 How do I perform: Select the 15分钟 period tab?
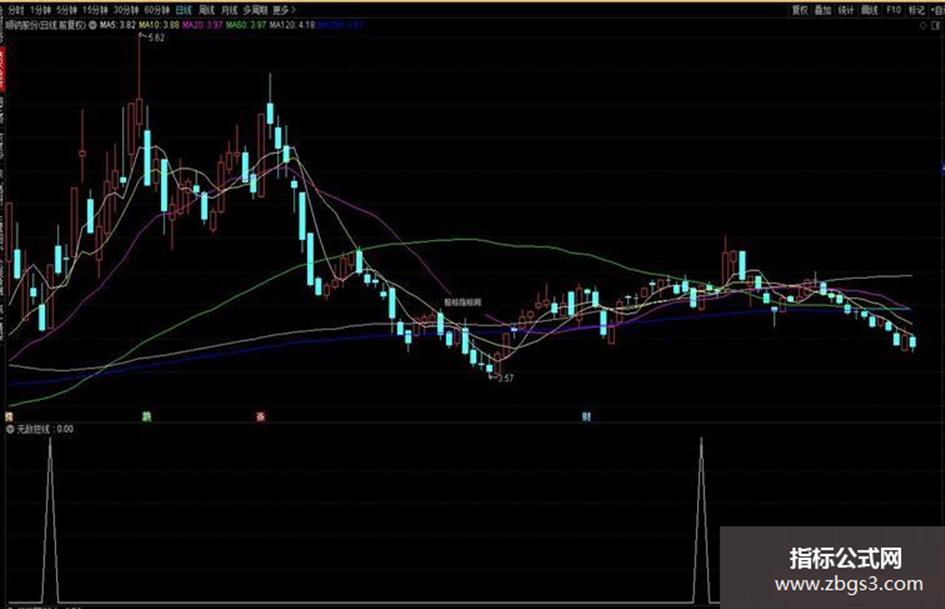tap(95, 10)
